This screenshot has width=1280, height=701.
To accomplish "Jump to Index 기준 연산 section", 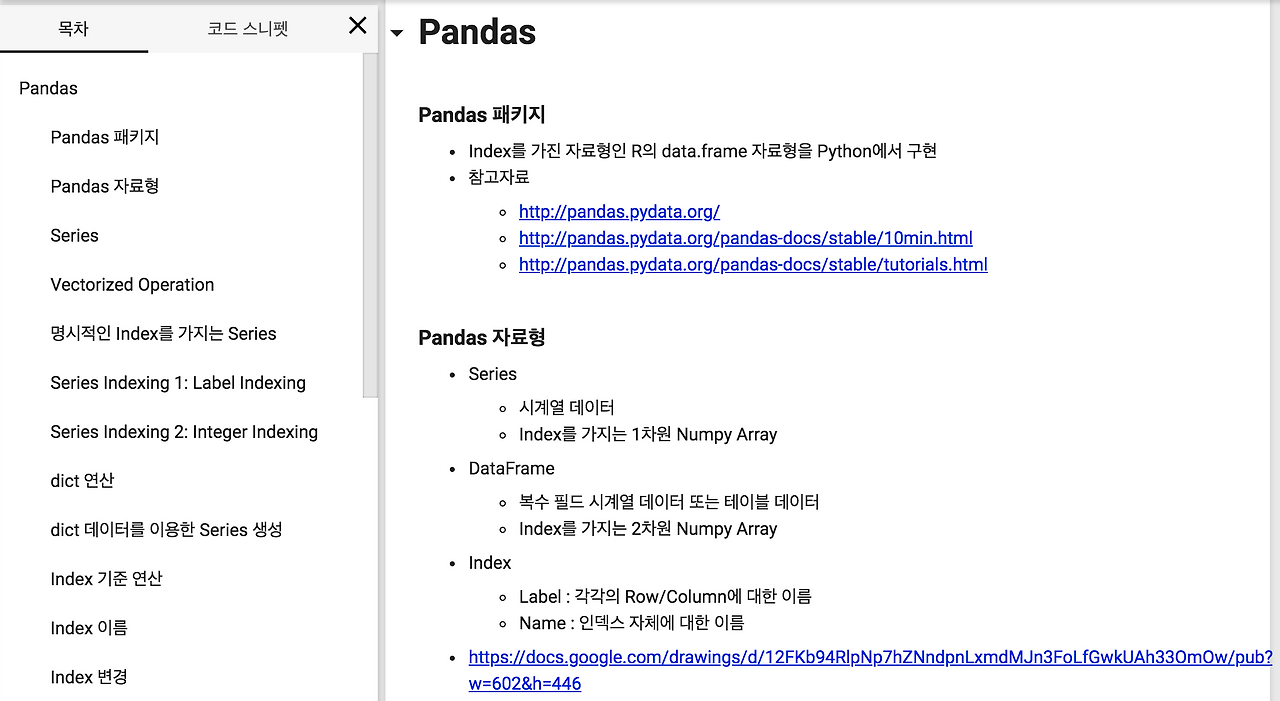I will click(x=106, y=578).
